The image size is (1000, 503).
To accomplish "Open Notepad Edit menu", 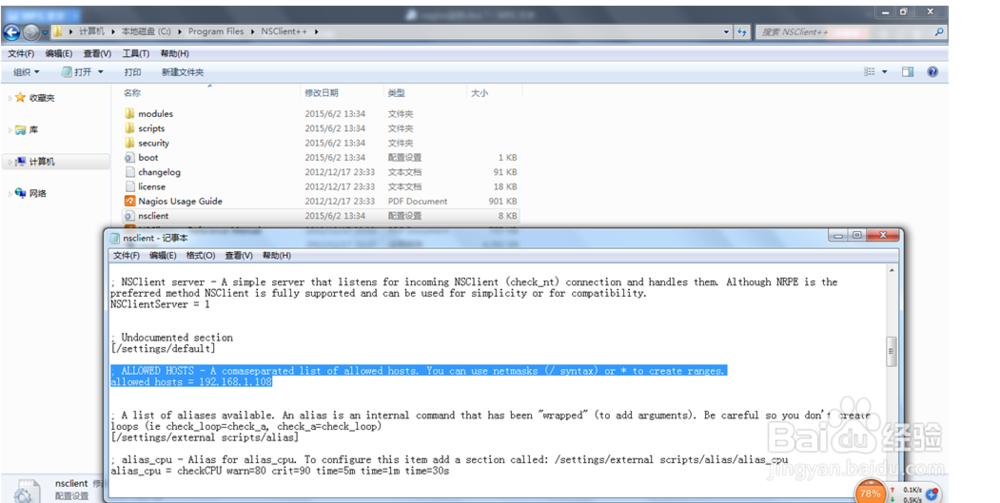I will click(163, 256).
